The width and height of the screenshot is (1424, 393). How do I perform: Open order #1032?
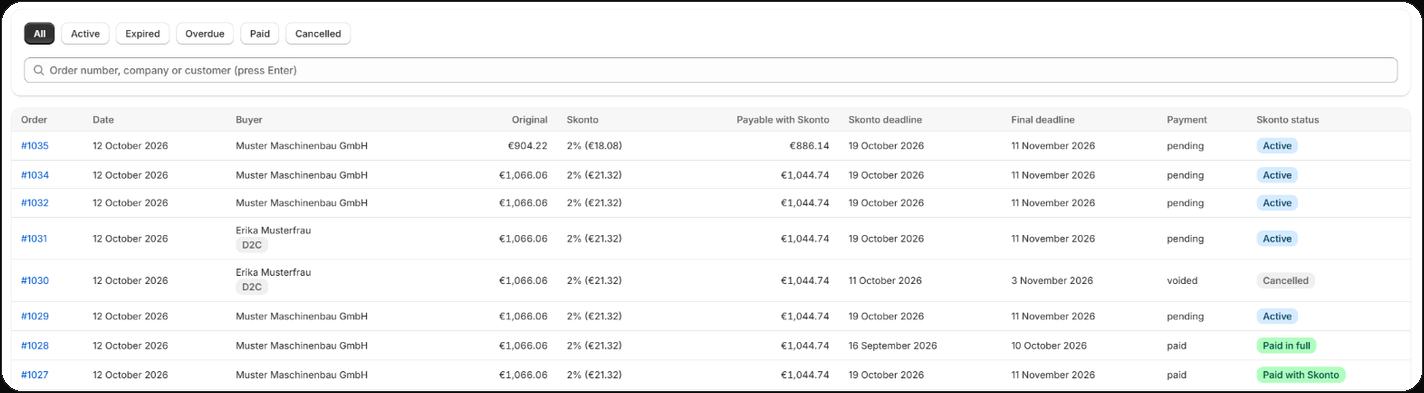point(35,203)
